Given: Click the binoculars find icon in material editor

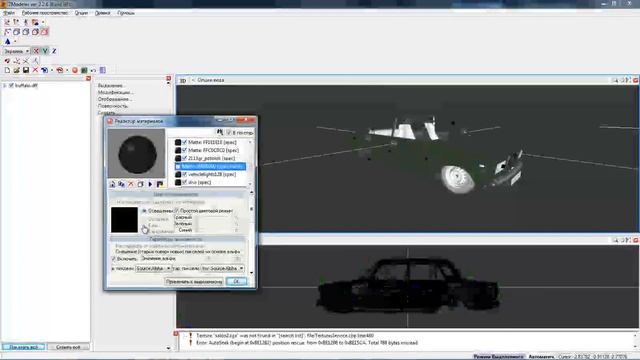Looking at the screenshot, I should [x=220, y=132].
